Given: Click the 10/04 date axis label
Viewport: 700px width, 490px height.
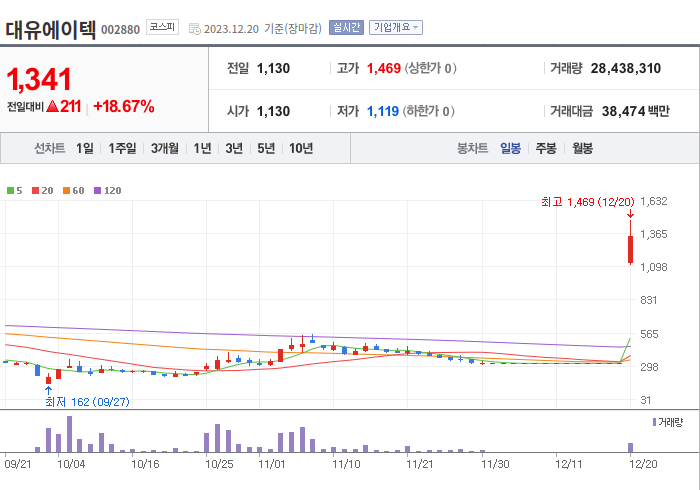Looking at the screenshot, I should 71,464.
